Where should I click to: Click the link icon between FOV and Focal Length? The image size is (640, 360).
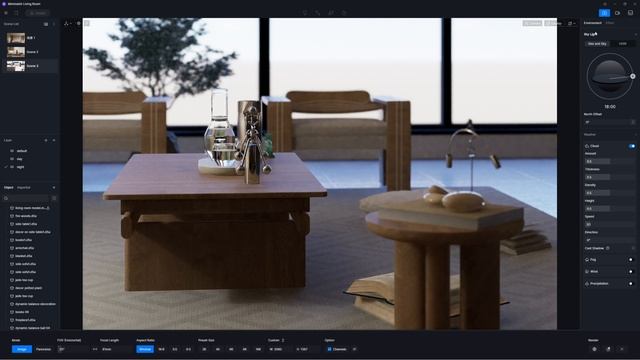coord(95,349)
